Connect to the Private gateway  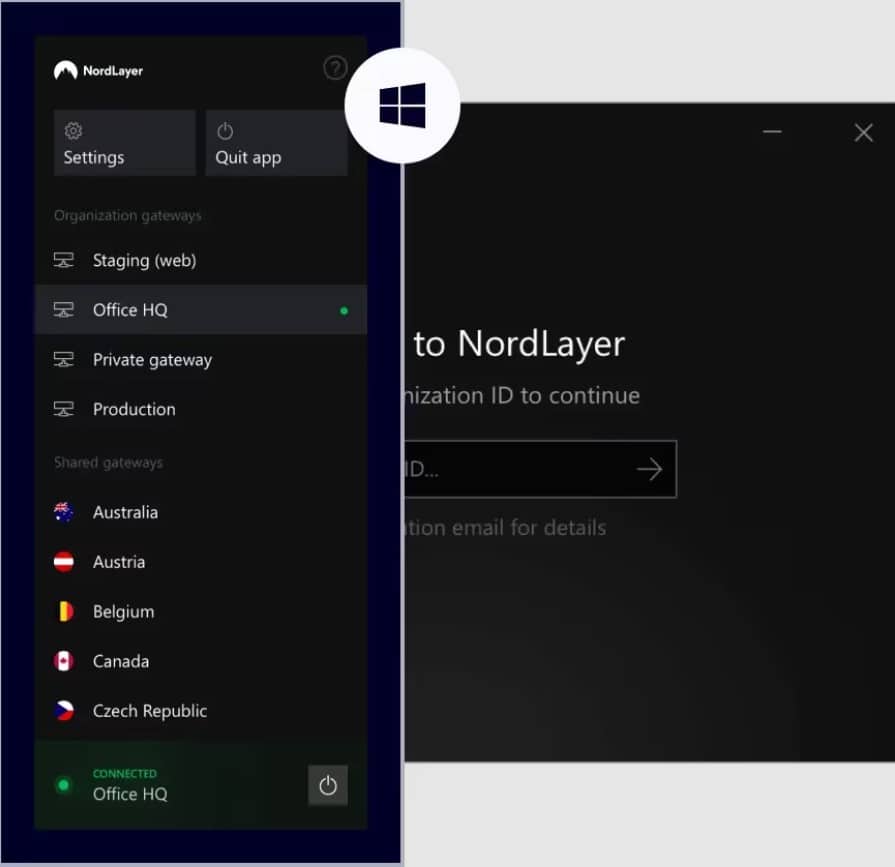tap(201, 360)
